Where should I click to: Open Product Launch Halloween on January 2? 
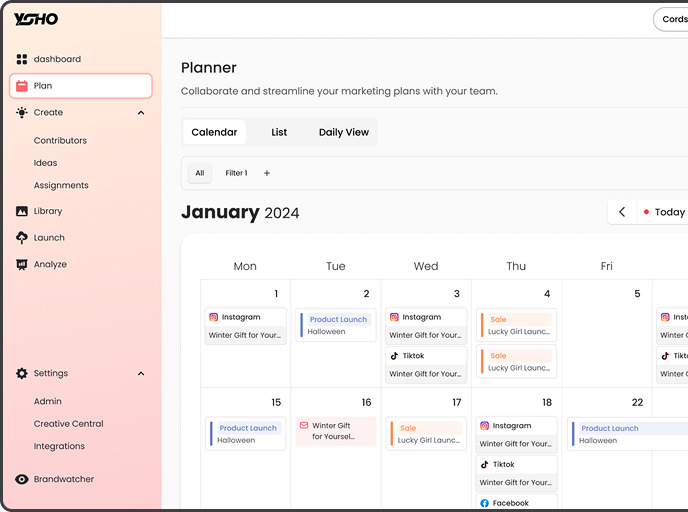(336, 325)
